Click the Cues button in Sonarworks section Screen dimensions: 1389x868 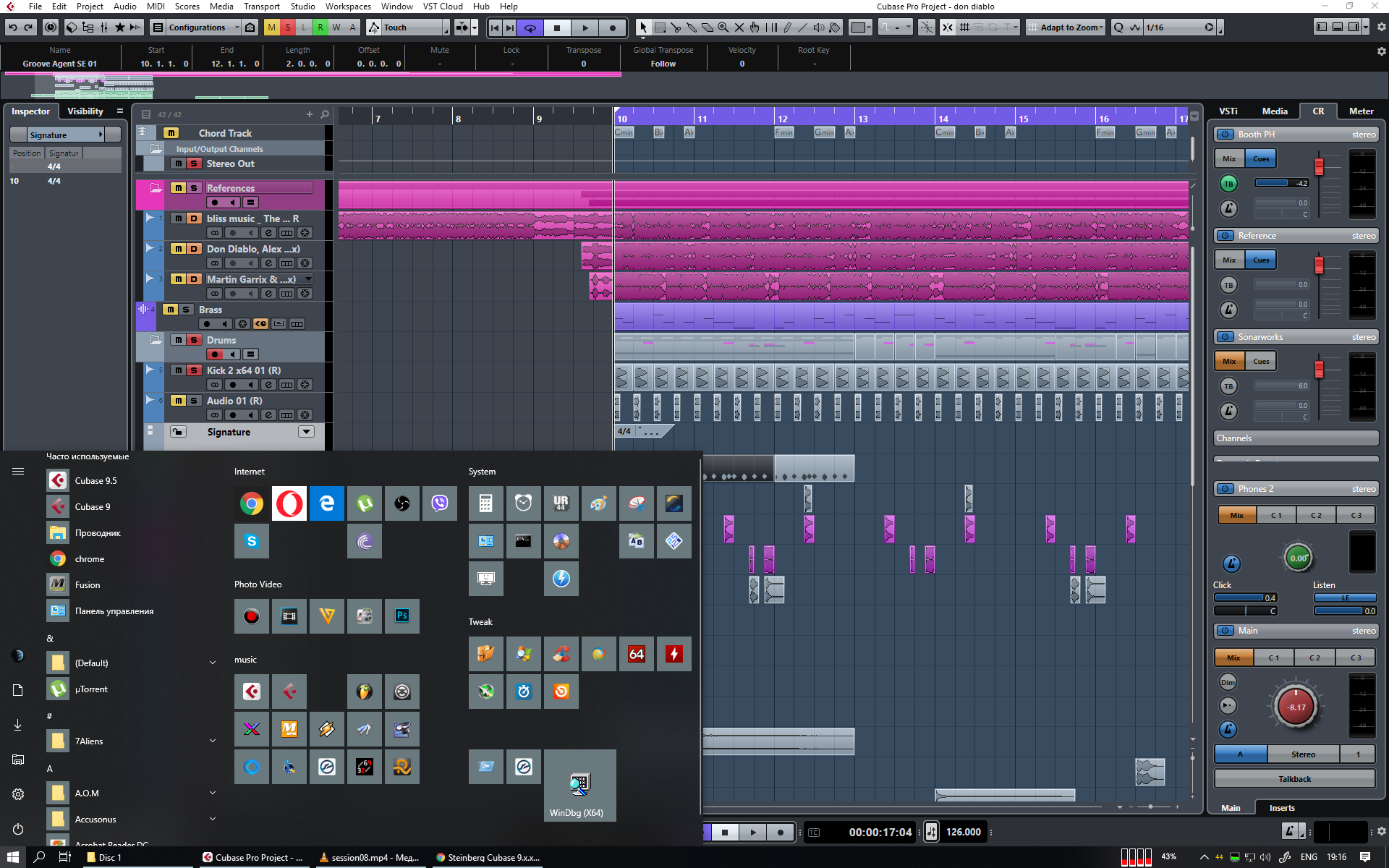(x=1261, y=361)
